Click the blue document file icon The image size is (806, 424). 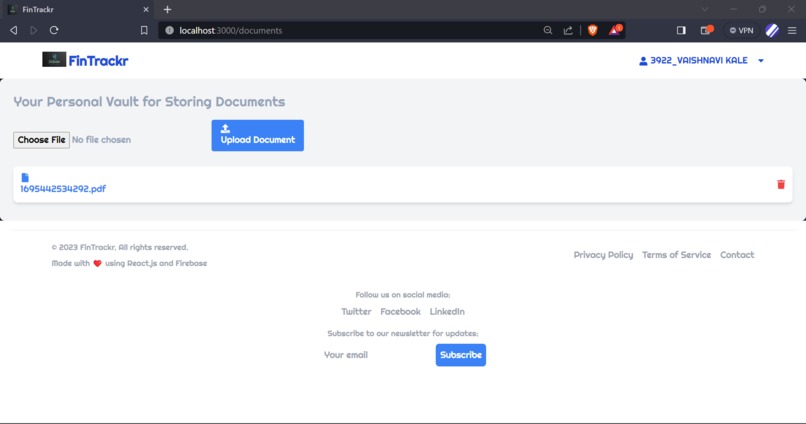tap(25, 177)
